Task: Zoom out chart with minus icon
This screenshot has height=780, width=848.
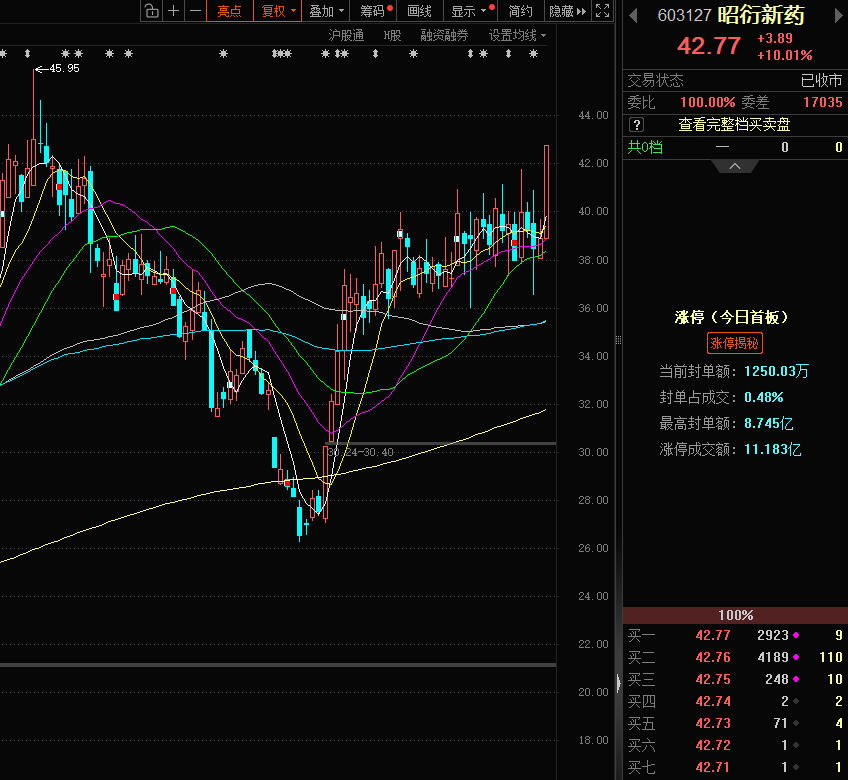Action: 196,11
